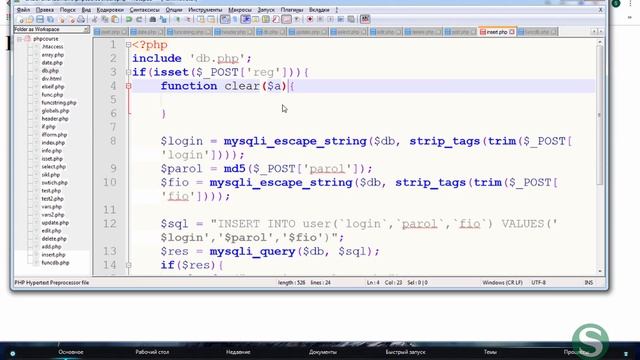Collapse the function fold marker at line 4
Viewport: 640px width, 360px height.
pos(128,86)
